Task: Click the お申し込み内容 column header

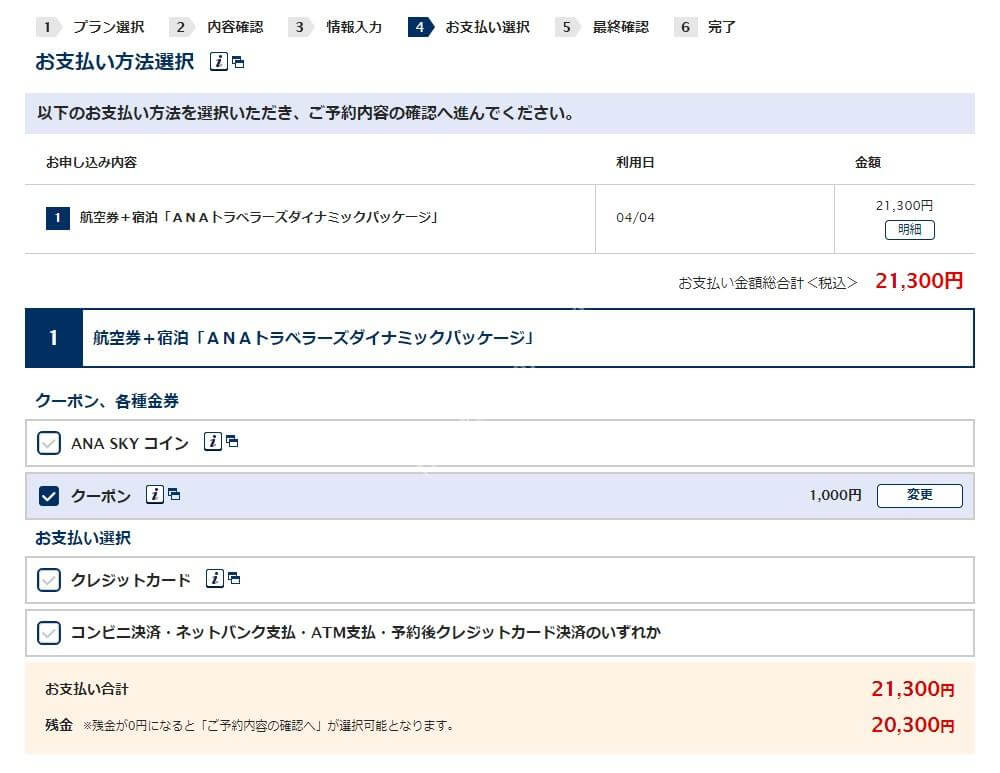Action: point(91,163)
